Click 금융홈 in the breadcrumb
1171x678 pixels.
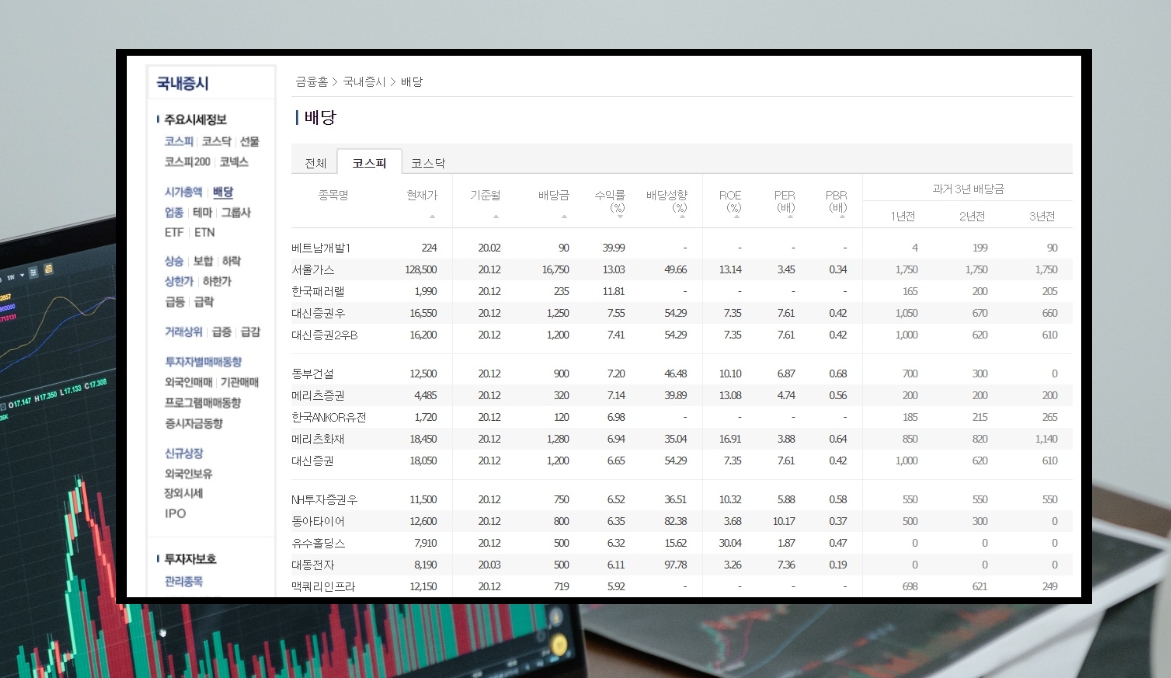point(311,82)
